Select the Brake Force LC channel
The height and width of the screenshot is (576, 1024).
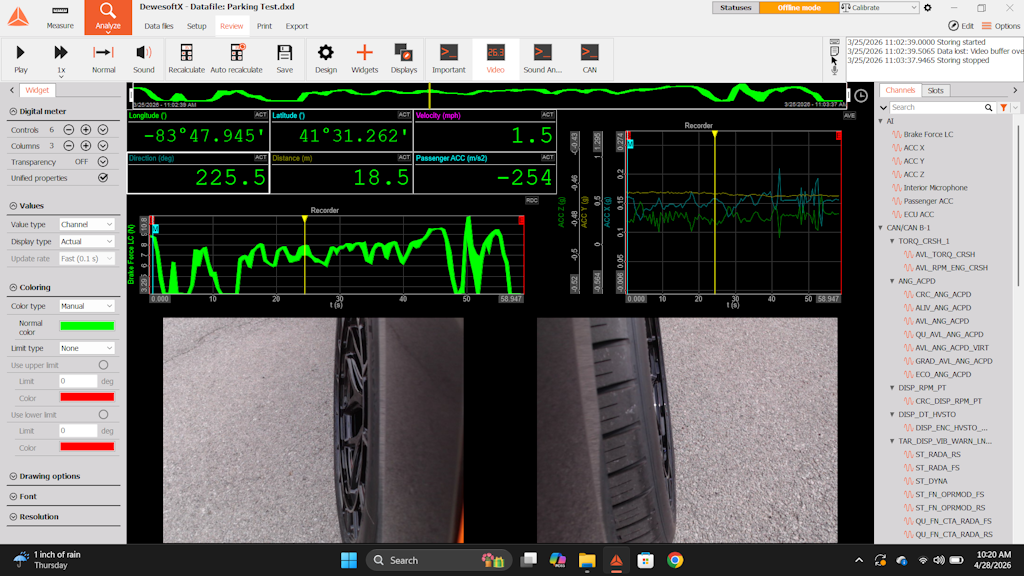tap(928, 135)
